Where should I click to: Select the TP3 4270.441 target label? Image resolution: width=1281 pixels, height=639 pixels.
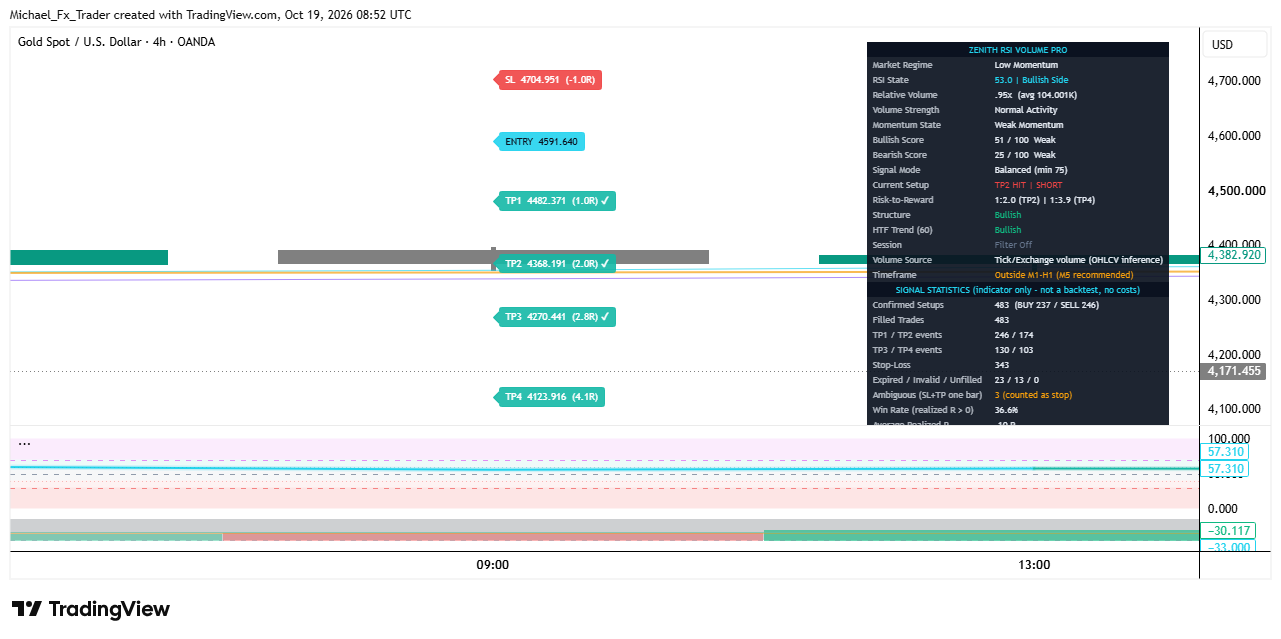click(x=555, y=317)
